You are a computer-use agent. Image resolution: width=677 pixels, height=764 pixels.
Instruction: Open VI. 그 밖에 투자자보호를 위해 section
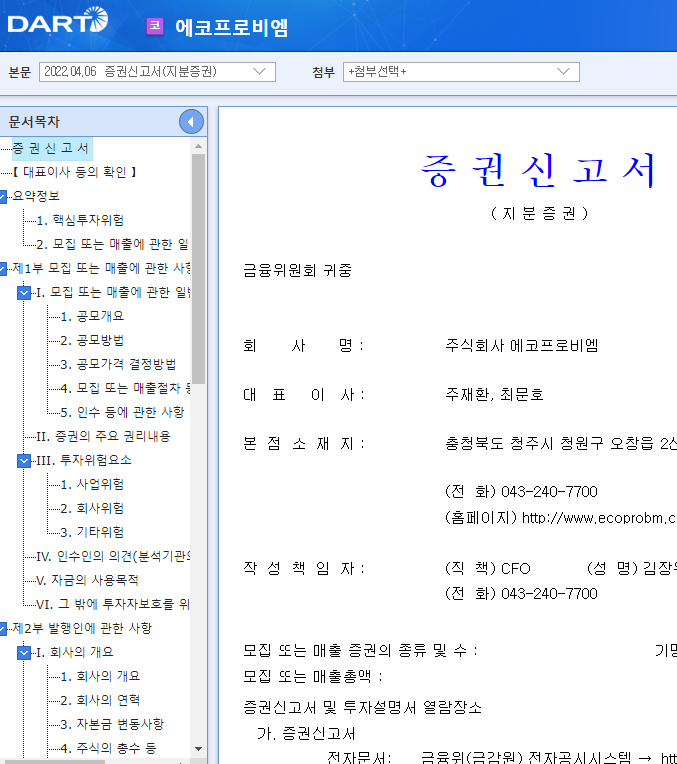point(113,605)
